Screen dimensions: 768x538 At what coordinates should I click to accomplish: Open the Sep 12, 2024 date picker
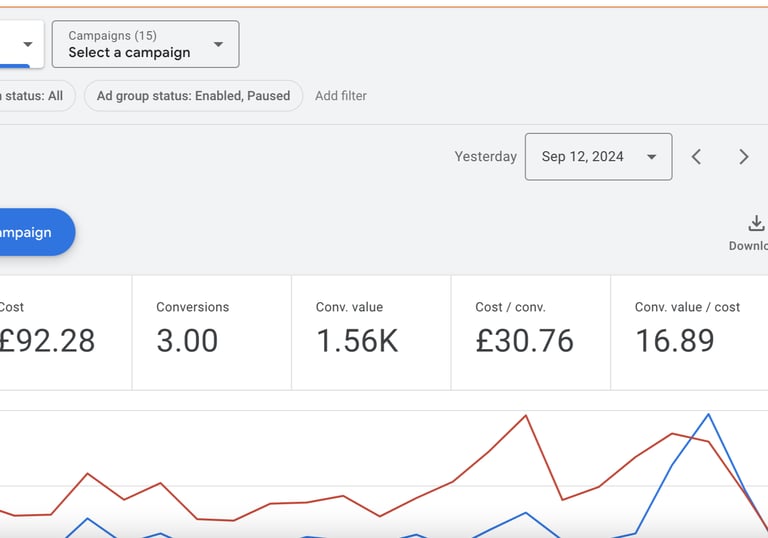[x=598, y=157]
